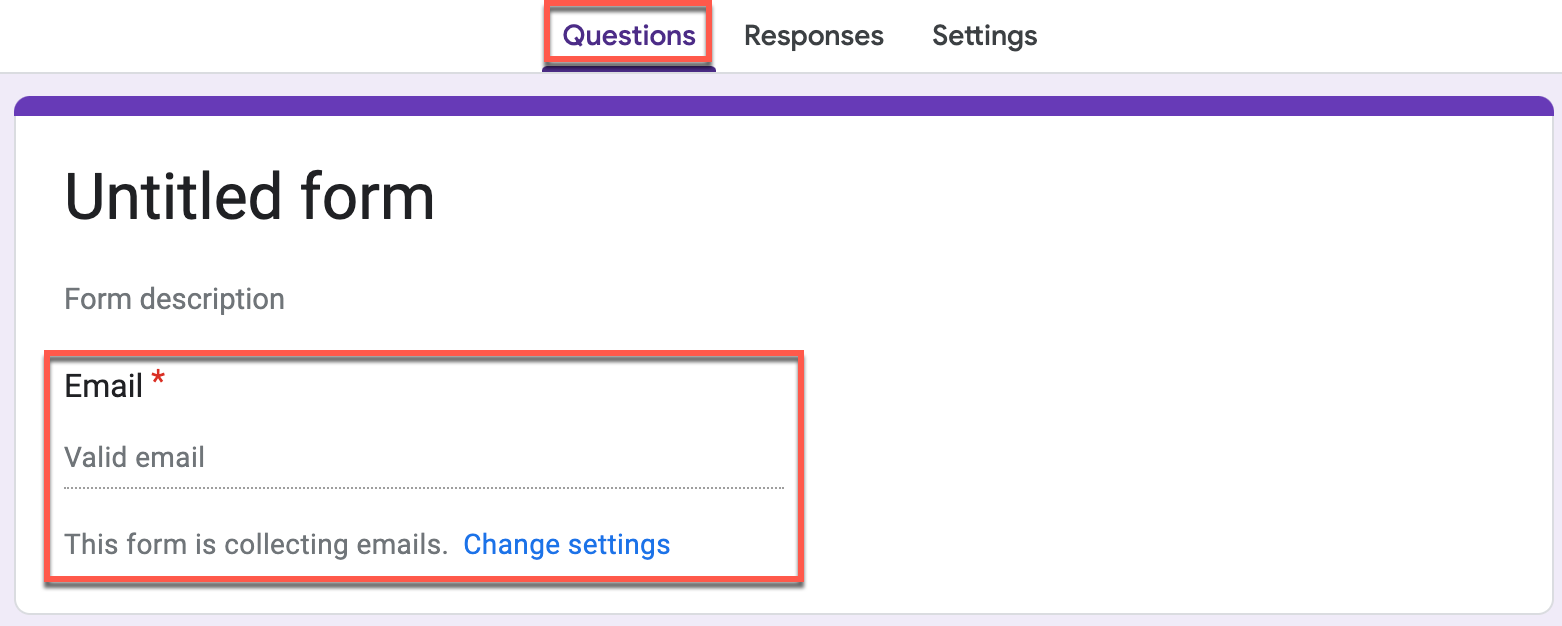Click the blank tab bar left of Questions

click(x=270, y=36)
